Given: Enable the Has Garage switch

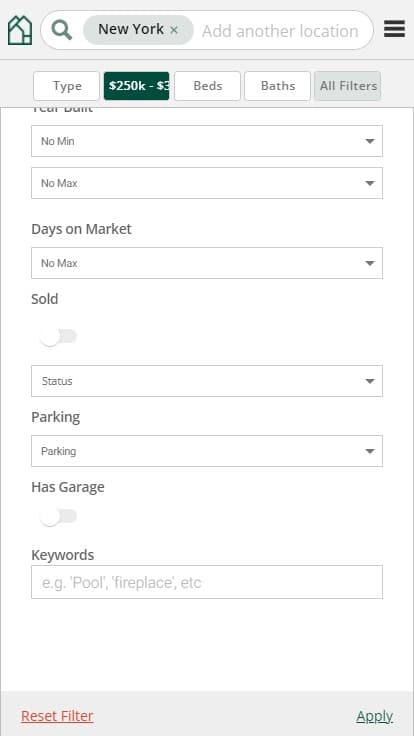Looking at the screenshot, I should [x=59, y=517].
